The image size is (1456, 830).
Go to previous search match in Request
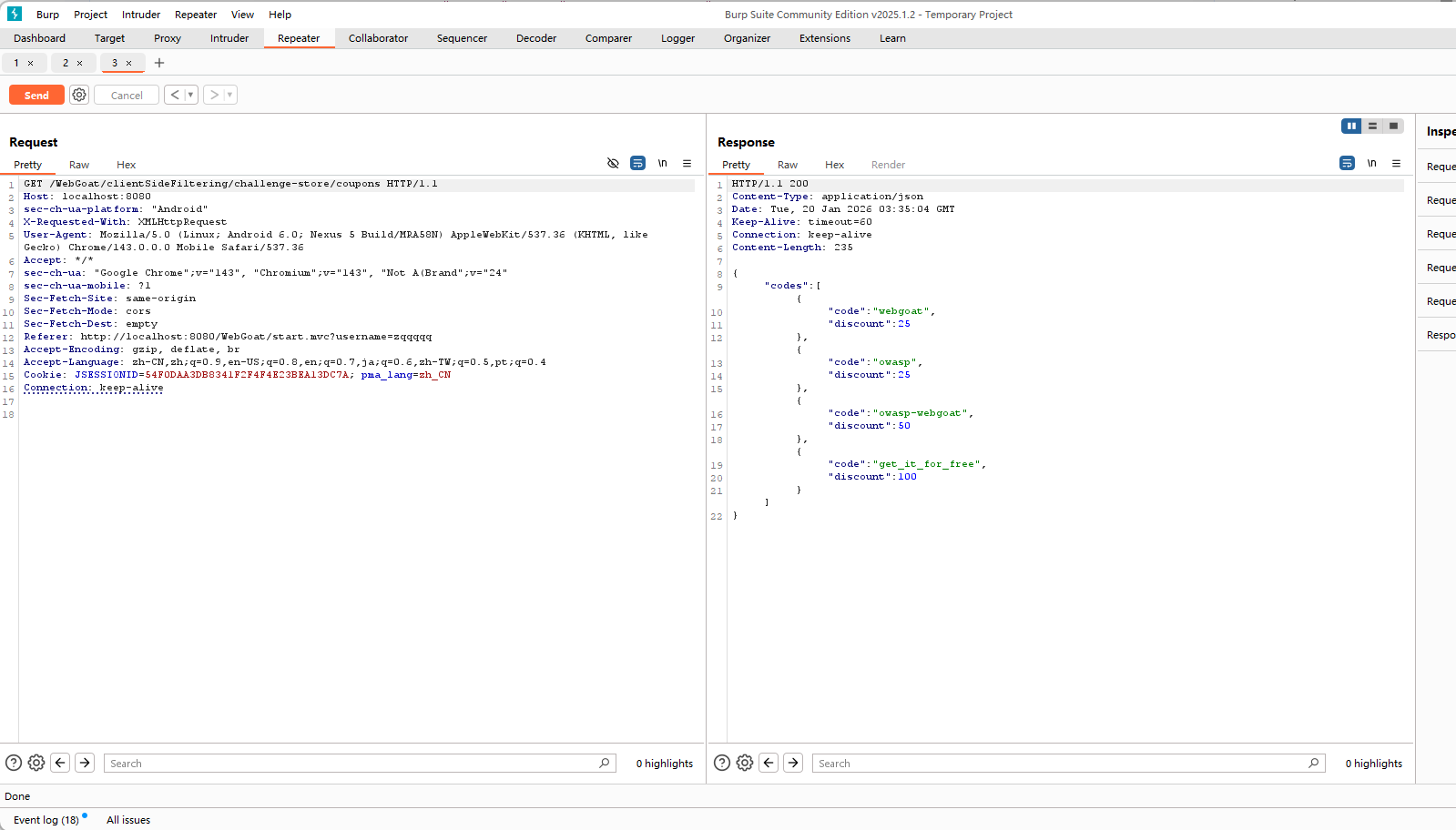click(x=60, y=763)
